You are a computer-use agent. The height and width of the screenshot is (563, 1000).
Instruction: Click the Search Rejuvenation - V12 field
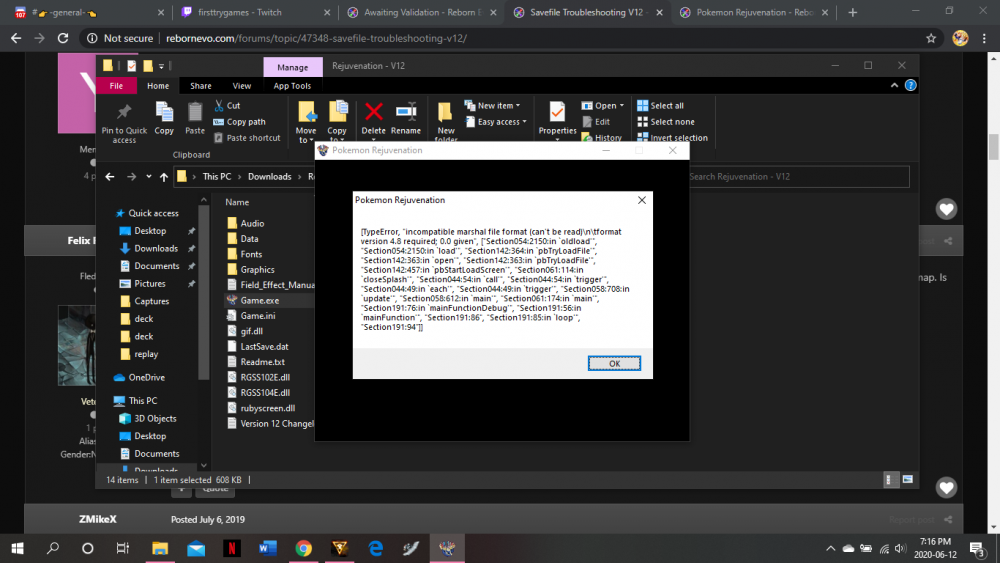[798, 177]
